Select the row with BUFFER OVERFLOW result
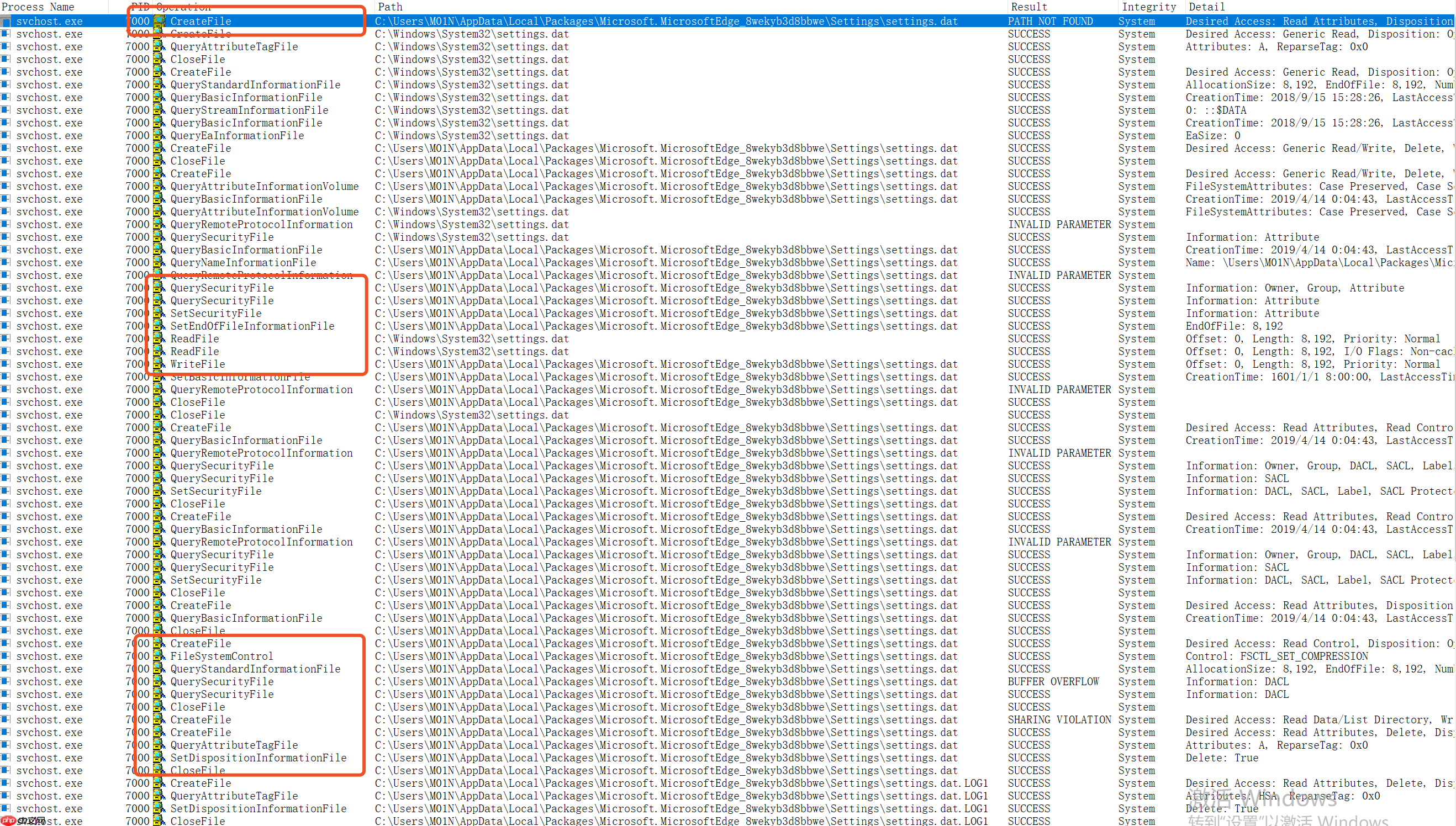 pyautogui.click(x=1053, y=681)
